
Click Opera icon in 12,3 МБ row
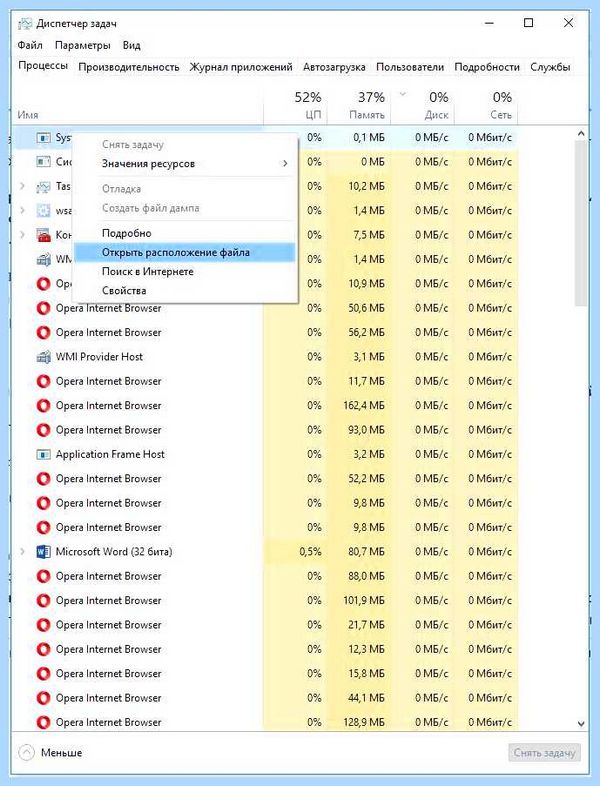[x=44, y=650]
